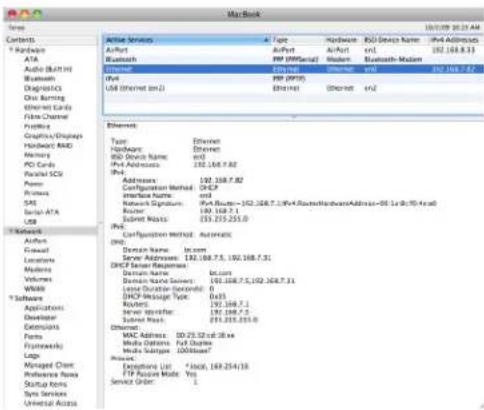This screenshot has height=410, width=484.
Task: Open Graphics/Displays hardware entry
Action: coord(53,136)
